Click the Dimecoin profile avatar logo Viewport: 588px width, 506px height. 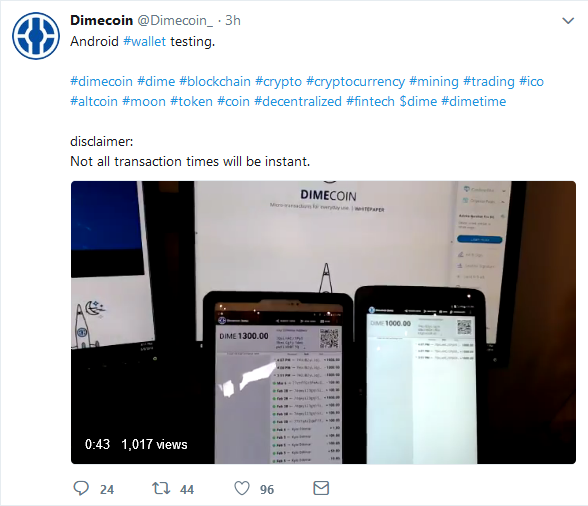pyautogui.click(x=36, y=36)
